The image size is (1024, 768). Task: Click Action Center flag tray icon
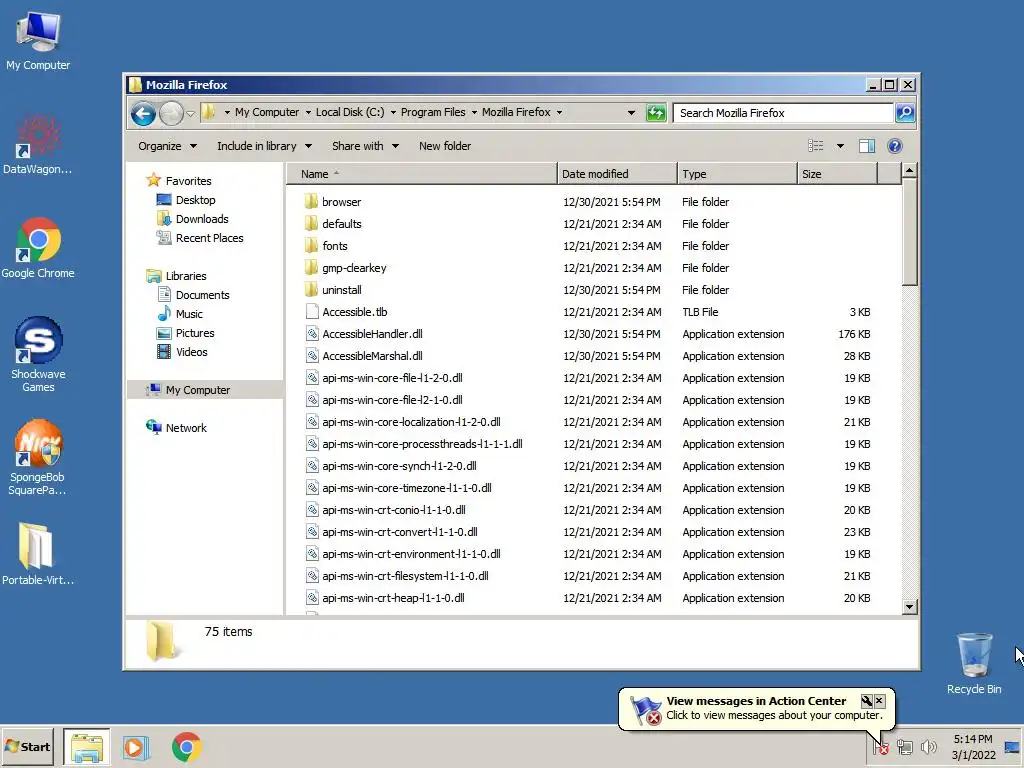881,747
